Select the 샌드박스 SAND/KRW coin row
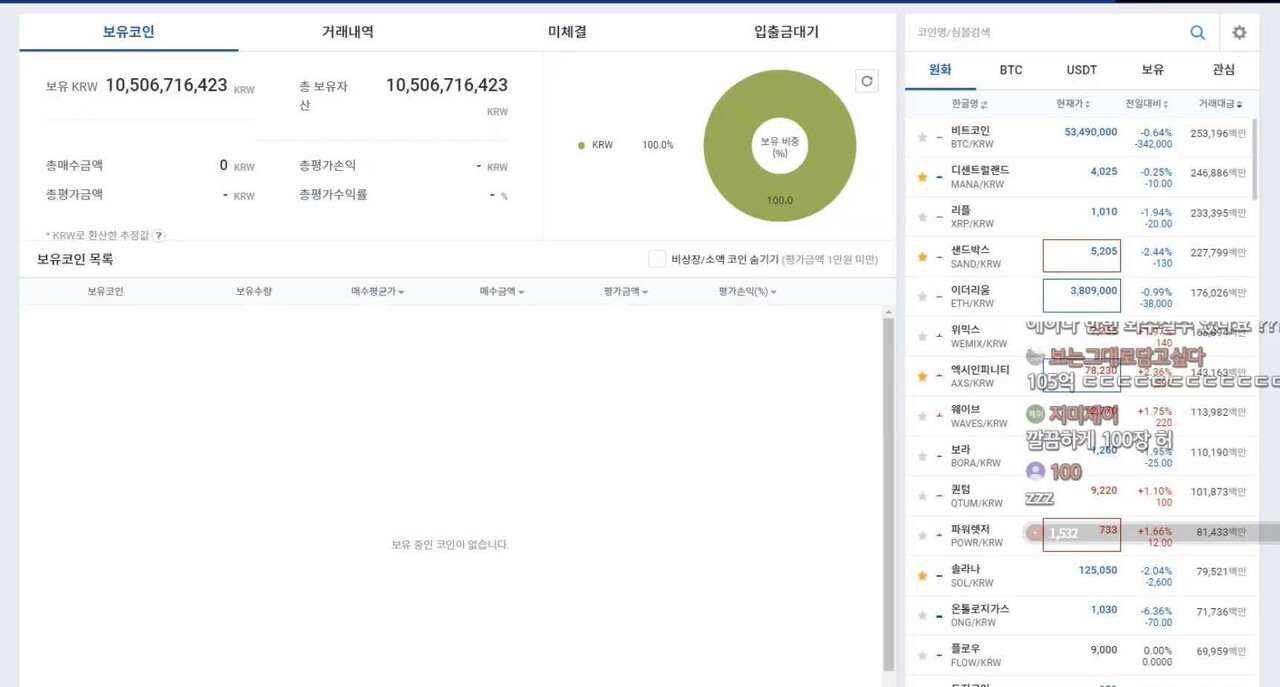 pos(985,254)
